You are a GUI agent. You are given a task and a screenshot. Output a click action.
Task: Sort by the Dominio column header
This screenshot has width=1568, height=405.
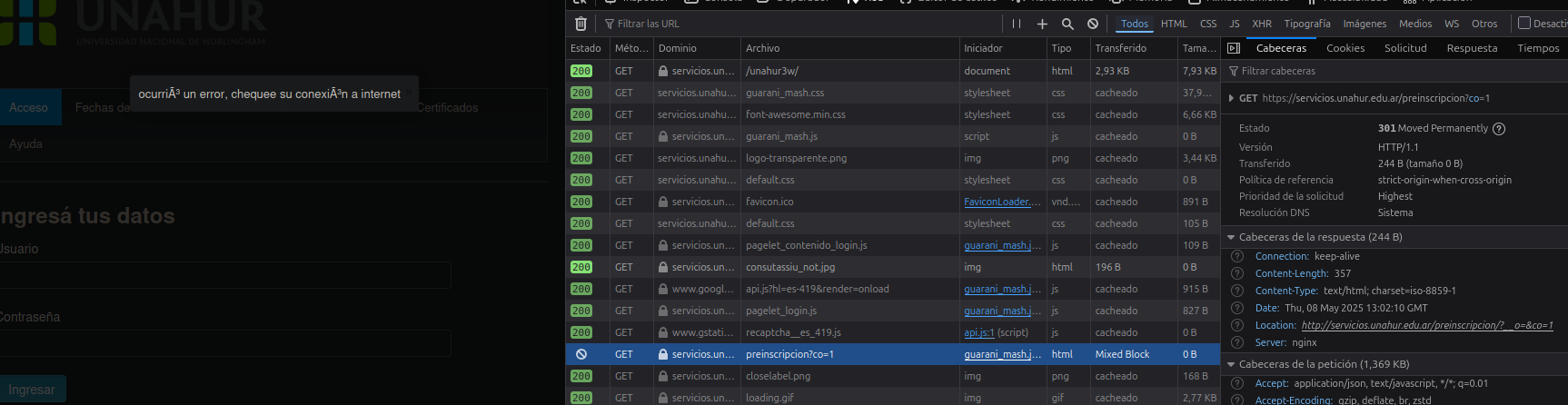pyautogui.click(x=696, y=48)
